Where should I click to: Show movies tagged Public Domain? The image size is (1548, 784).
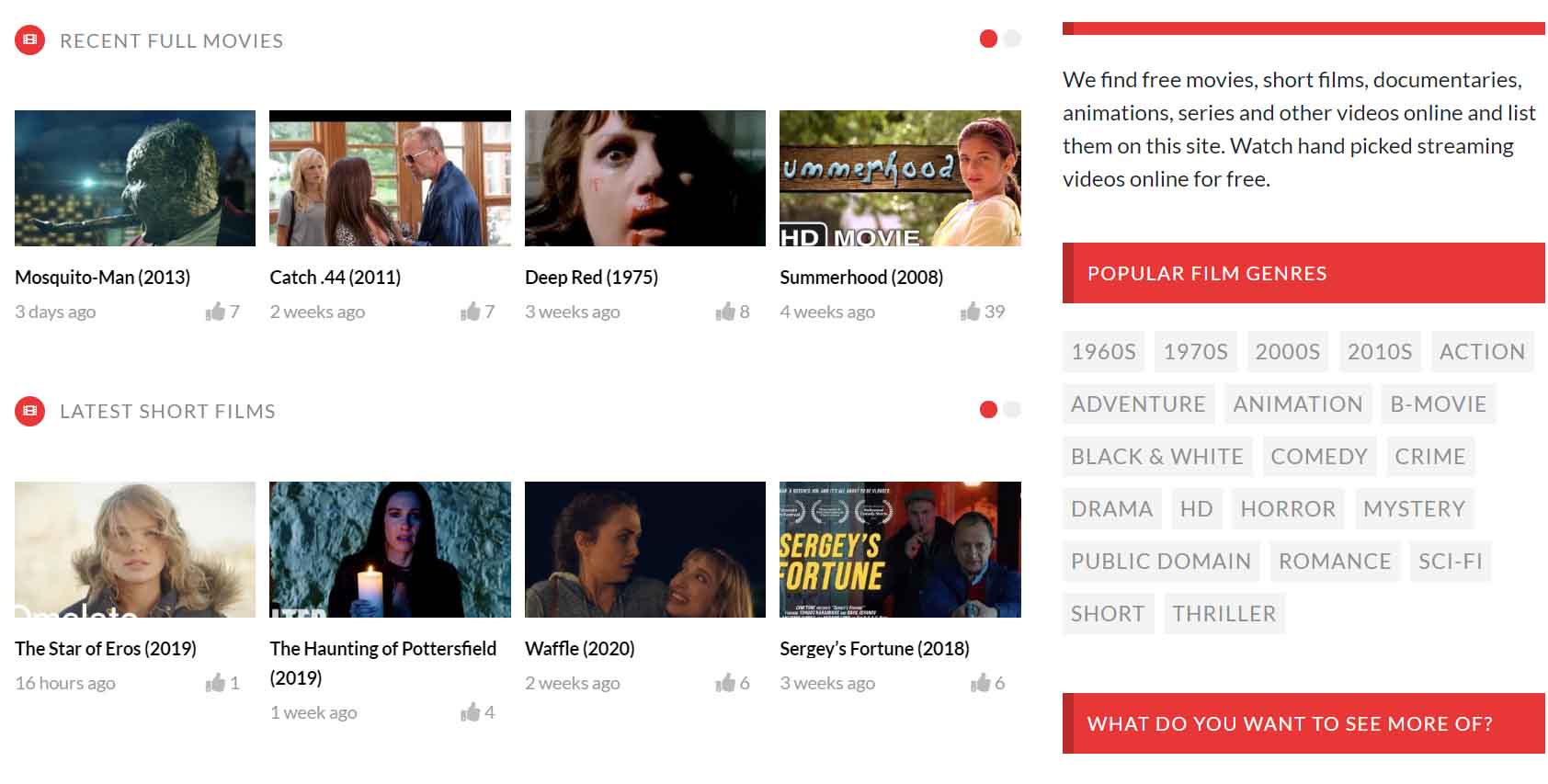pyautogui.click(x=1161, y=561)
